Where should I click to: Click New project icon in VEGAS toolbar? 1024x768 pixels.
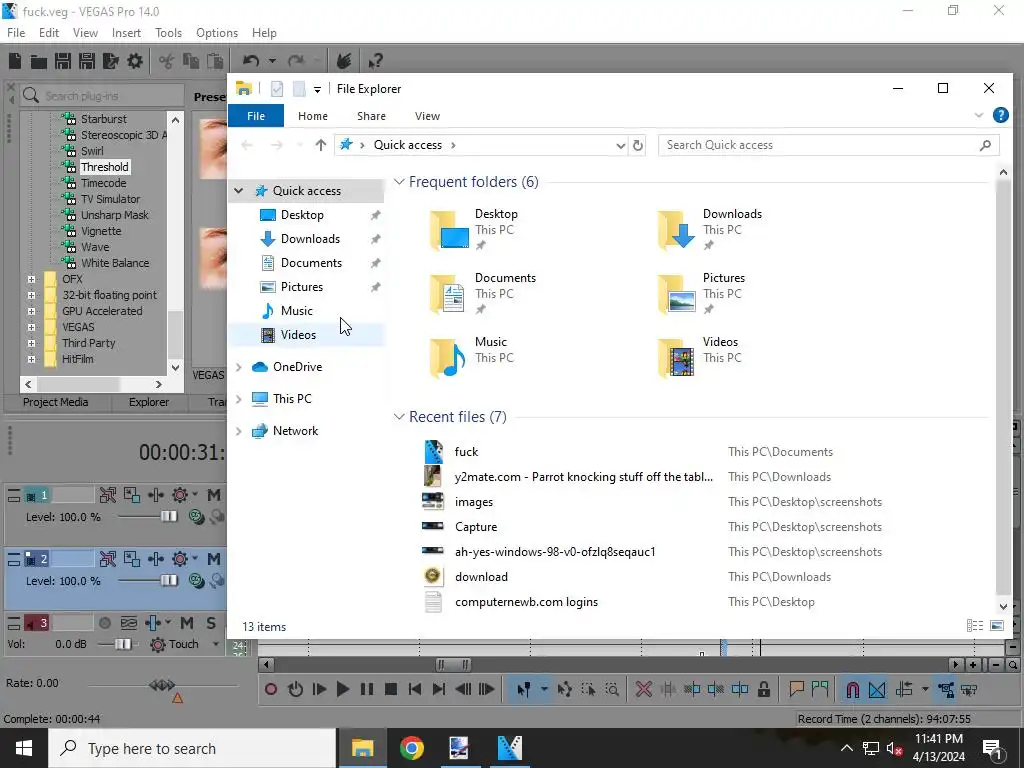coord(14,61)
